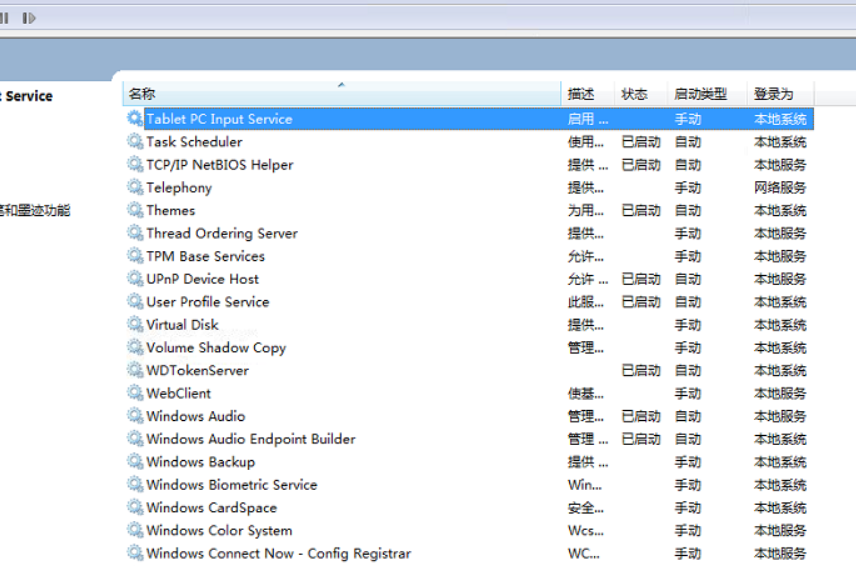Click the gear icon beside Telephony

click(x=135, y=187)
